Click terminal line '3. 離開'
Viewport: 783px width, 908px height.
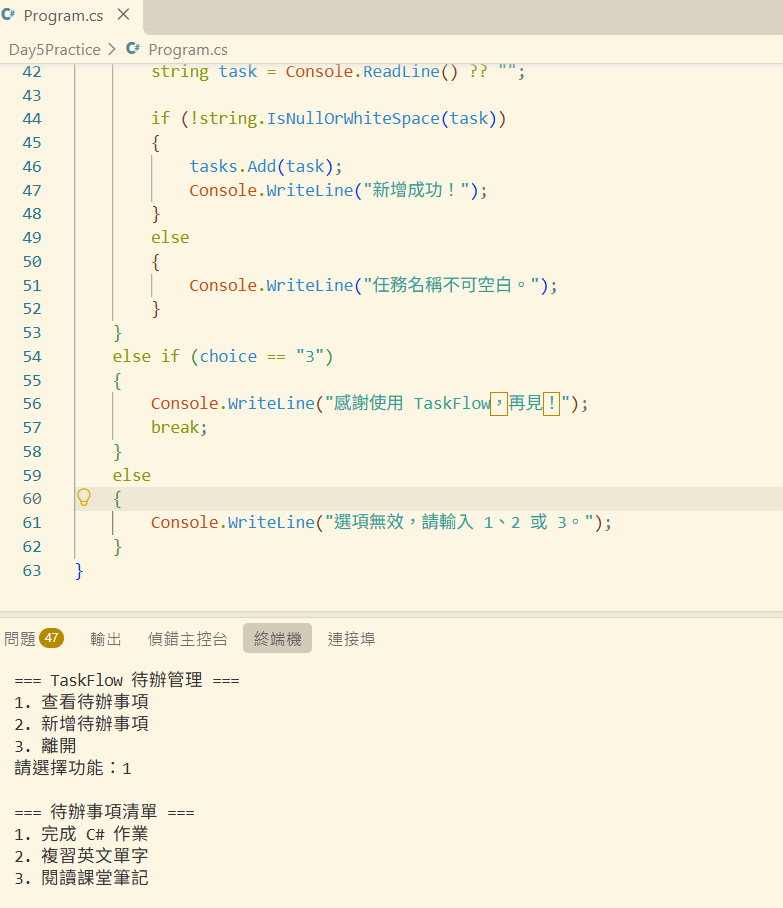coord(45,746)
